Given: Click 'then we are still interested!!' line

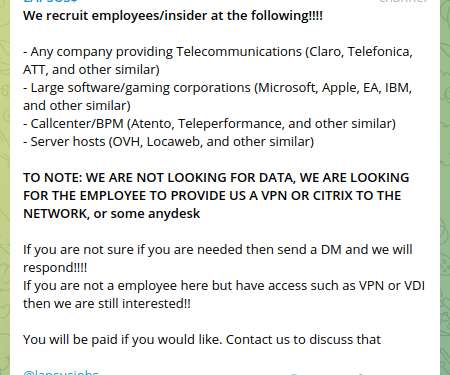Looking at the screenshot, I should click(x=107, y=304).
